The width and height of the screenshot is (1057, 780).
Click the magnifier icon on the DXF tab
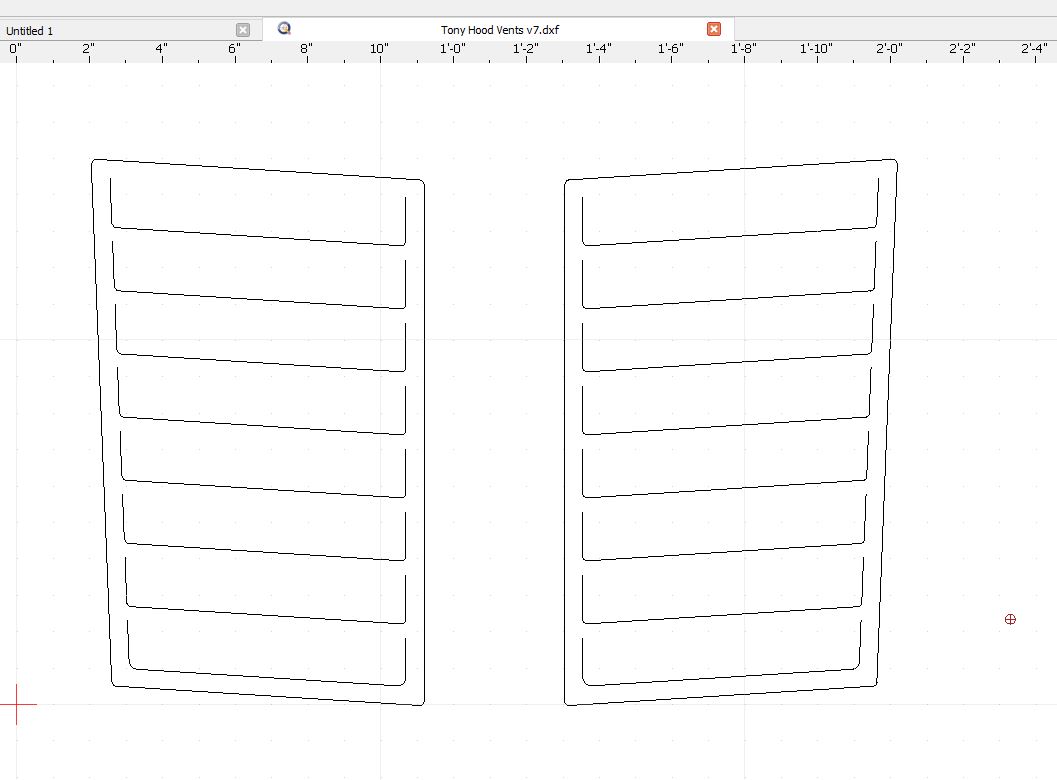[x=284, y=29]
